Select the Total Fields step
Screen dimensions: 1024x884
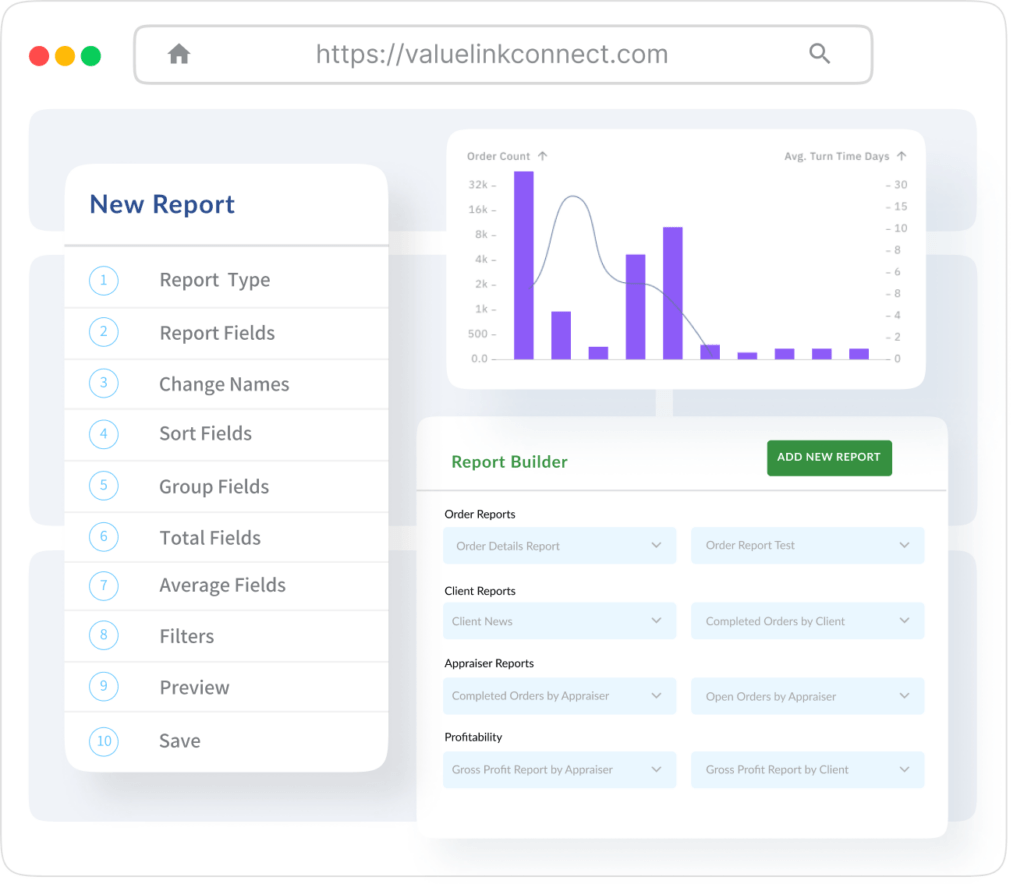(x=209, y=537)
